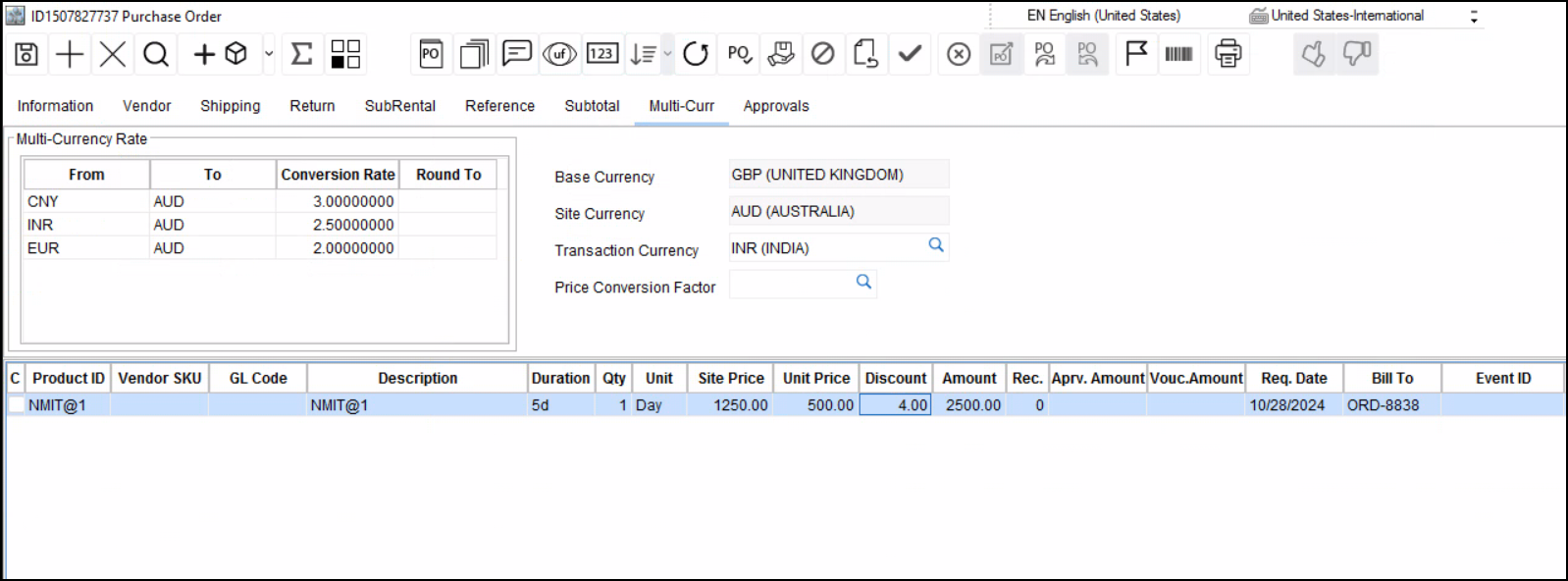Click the PO back arrow icon
The image size is (1568, 581).
tap(1087, 54)
